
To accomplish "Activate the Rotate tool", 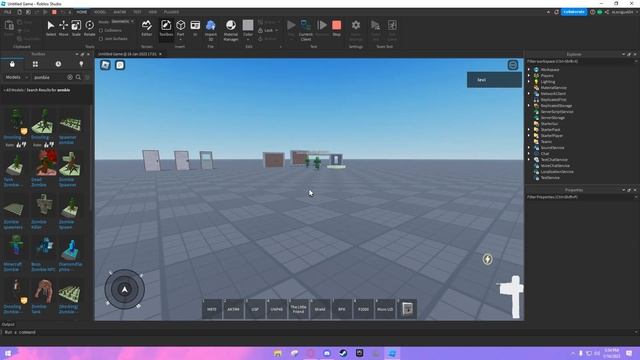I will (x=89, y=28).
